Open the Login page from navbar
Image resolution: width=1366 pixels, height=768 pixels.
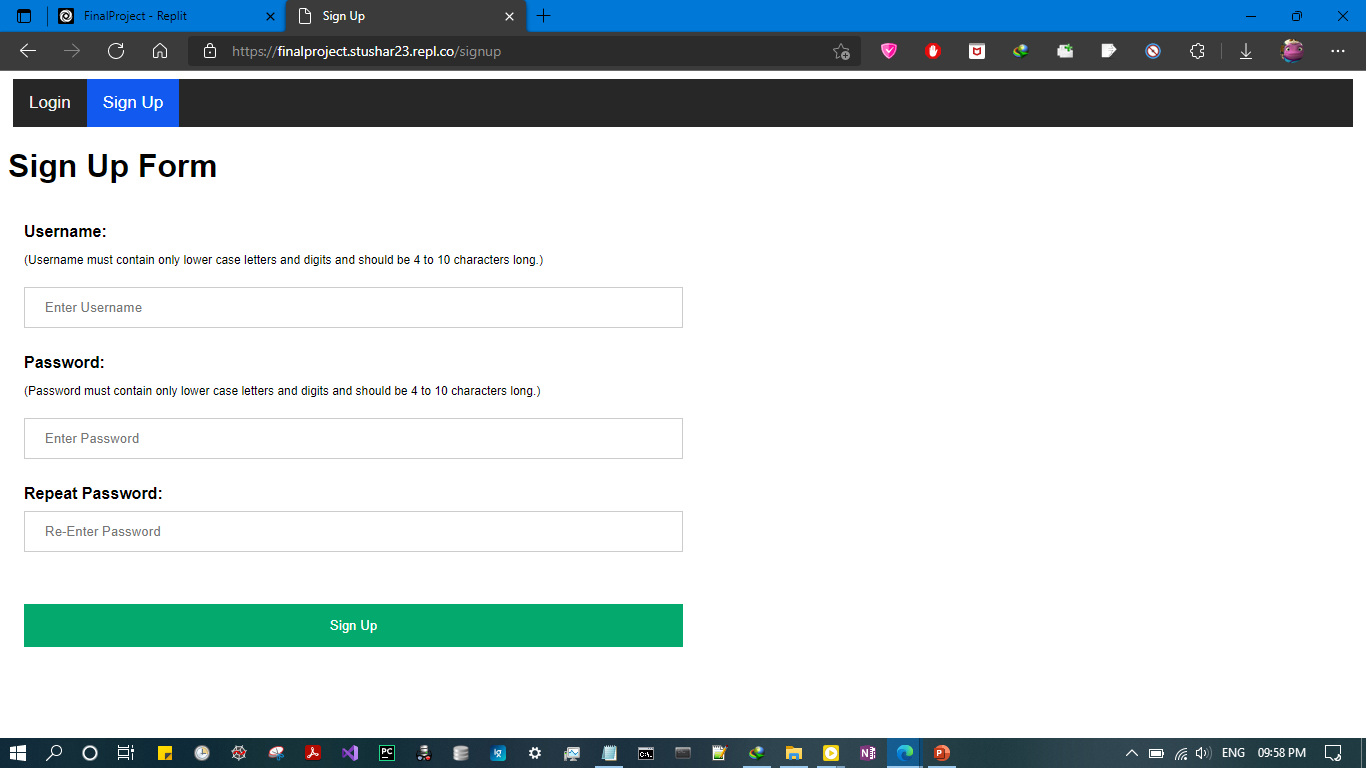(x=50, y=103)
